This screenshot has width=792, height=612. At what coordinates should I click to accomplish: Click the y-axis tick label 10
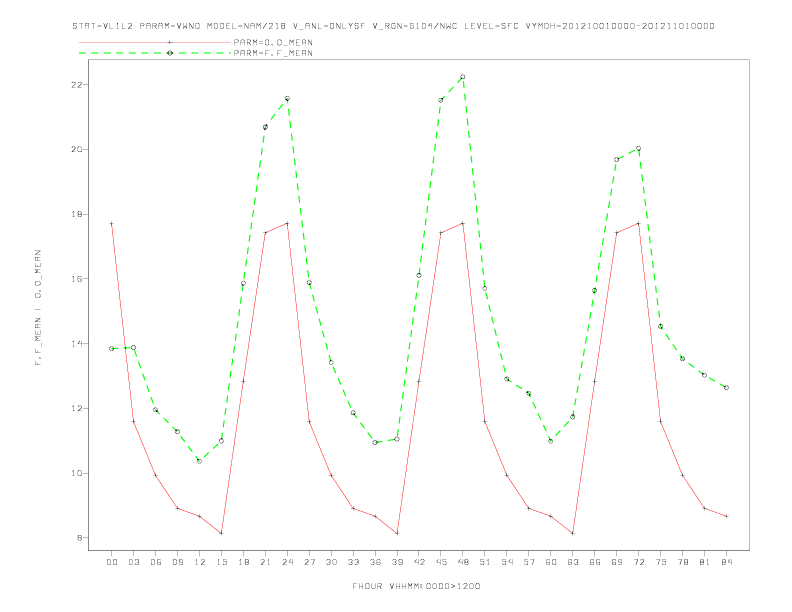pos(77,473)
